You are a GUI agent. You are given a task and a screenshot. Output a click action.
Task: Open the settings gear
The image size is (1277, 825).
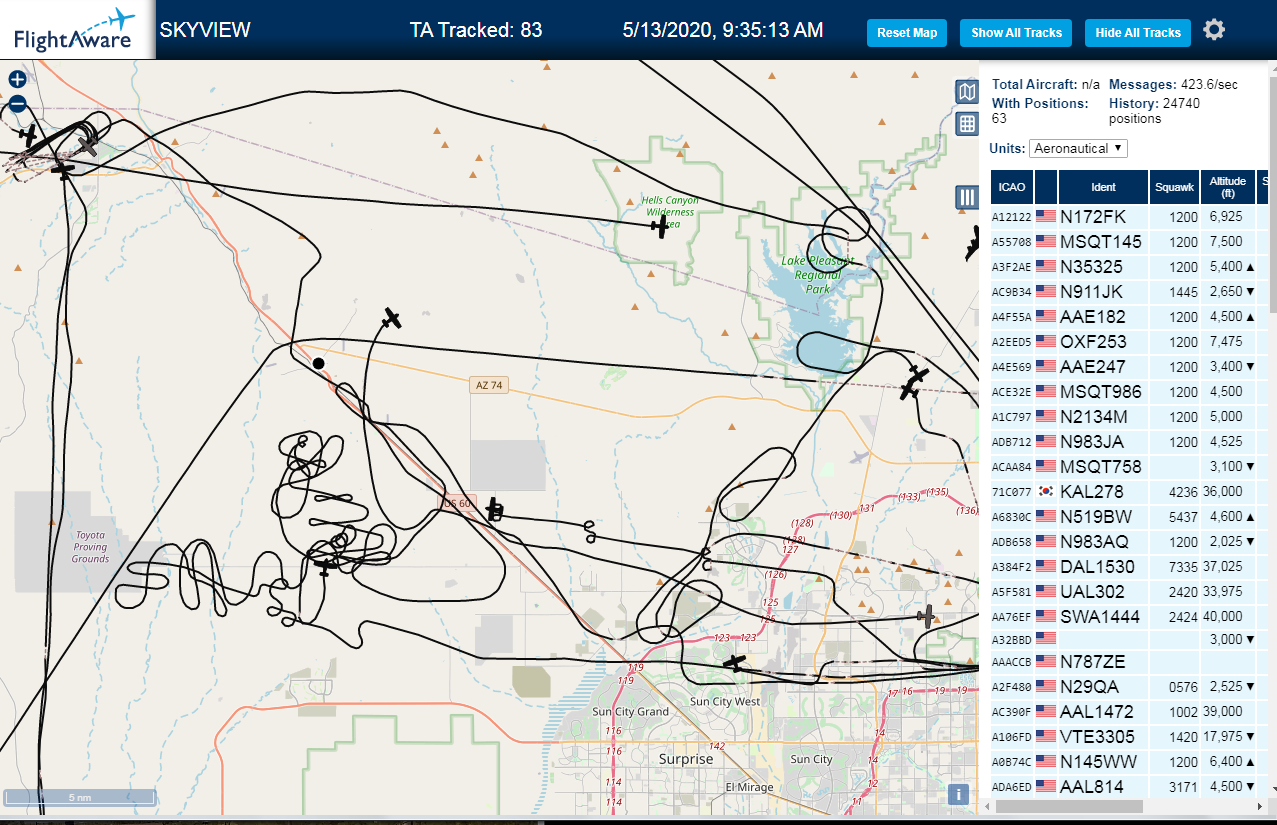coord(1214,30)
